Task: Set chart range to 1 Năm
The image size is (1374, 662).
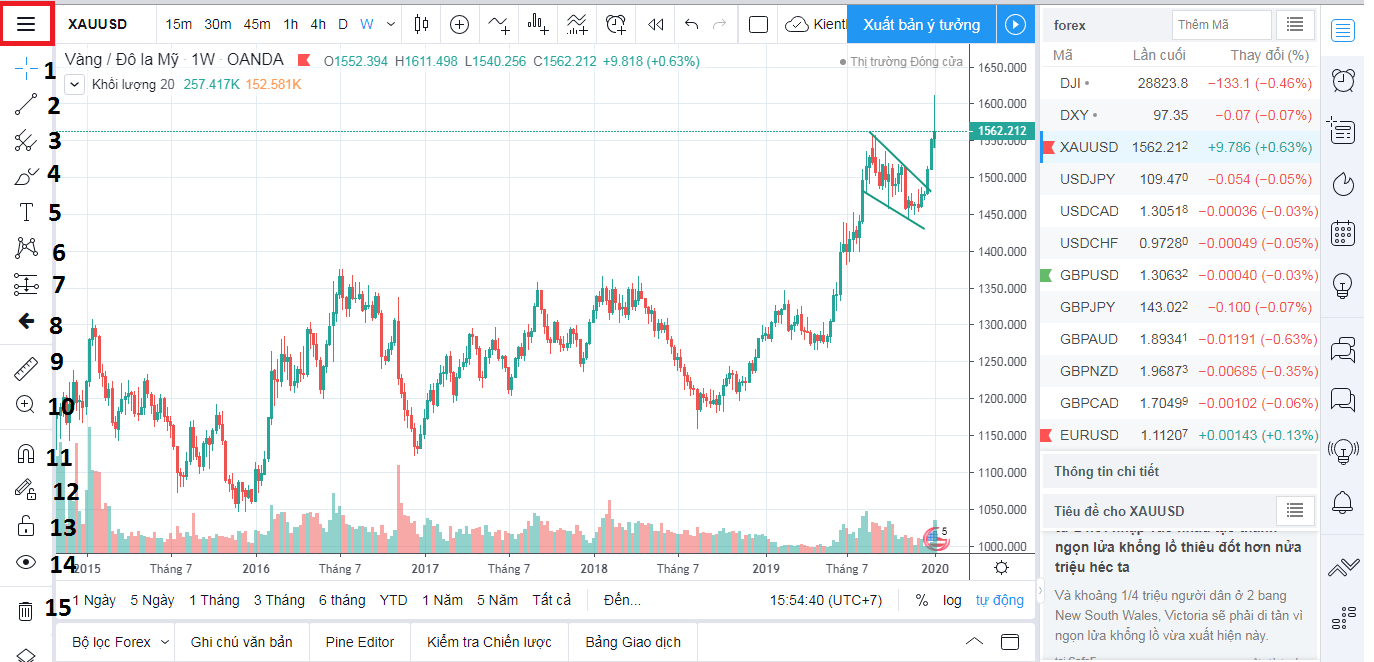Action: point(442,600)
